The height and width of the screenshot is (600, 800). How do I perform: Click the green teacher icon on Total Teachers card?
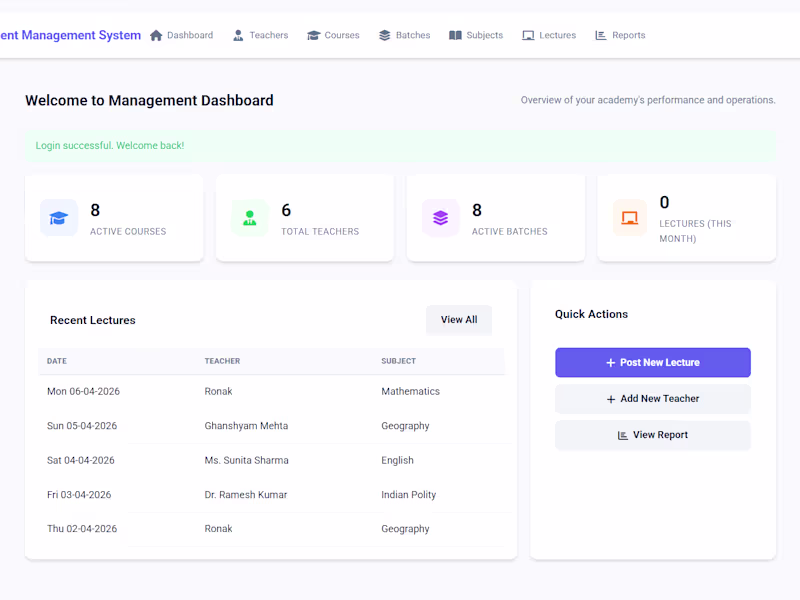click(x=249, y=218)
